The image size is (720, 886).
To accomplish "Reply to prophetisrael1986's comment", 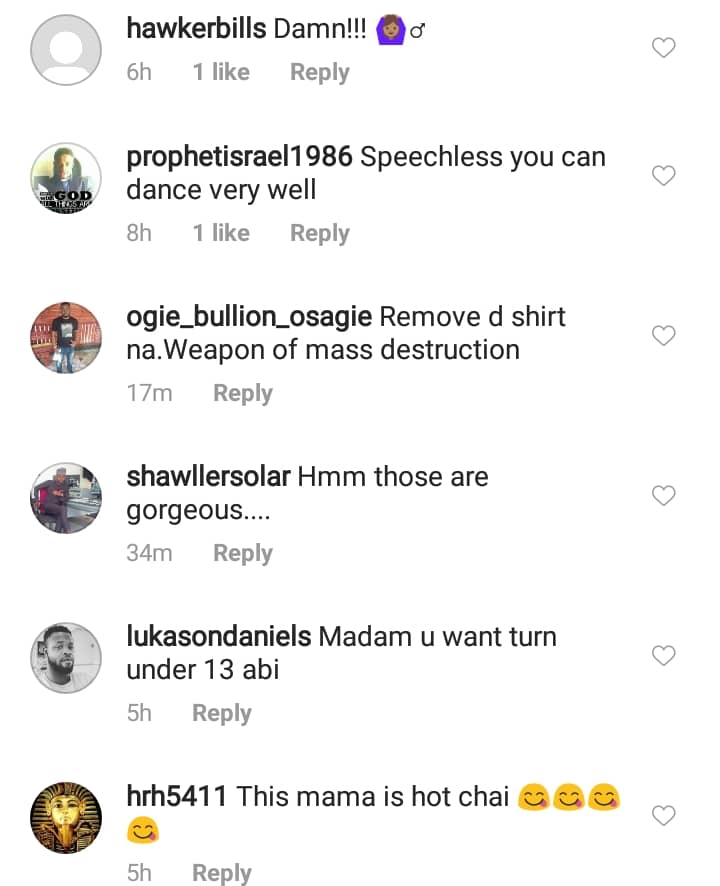I will [319, 233].
